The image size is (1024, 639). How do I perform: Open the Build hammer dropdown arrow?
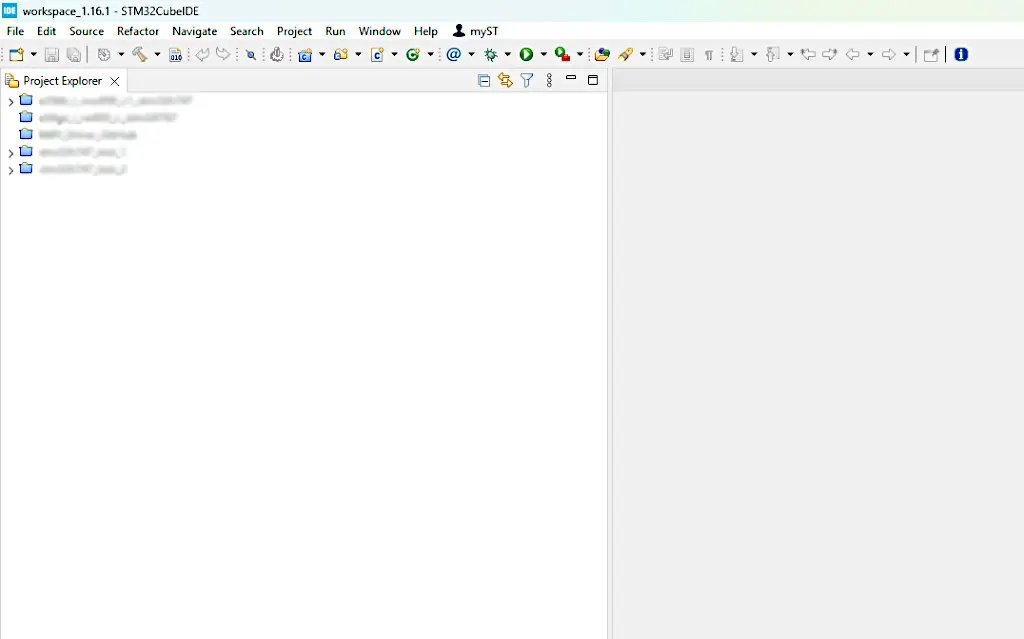point(157,55)
